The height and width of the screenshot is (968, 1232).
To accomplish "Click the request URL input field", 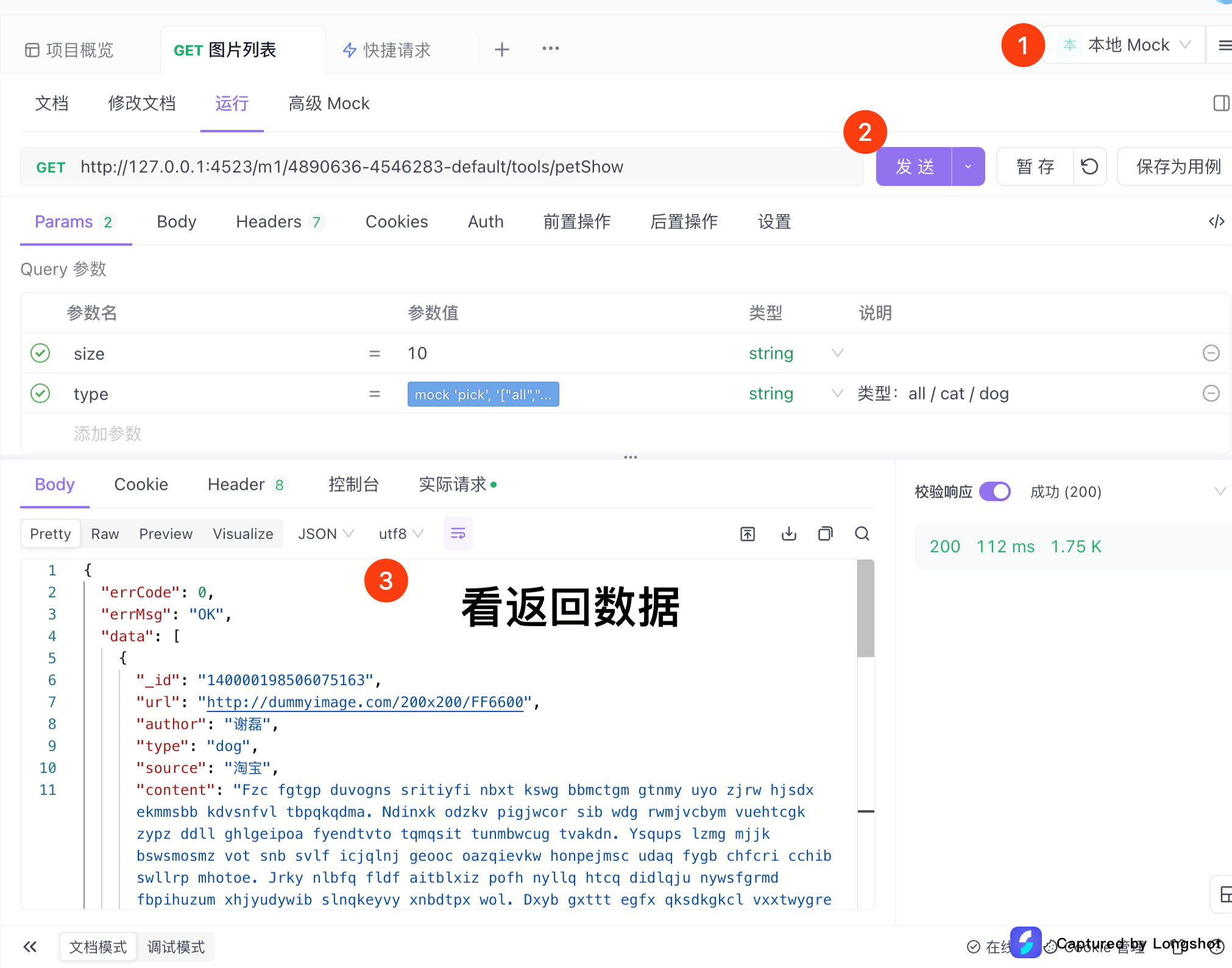I will [442, 166].
